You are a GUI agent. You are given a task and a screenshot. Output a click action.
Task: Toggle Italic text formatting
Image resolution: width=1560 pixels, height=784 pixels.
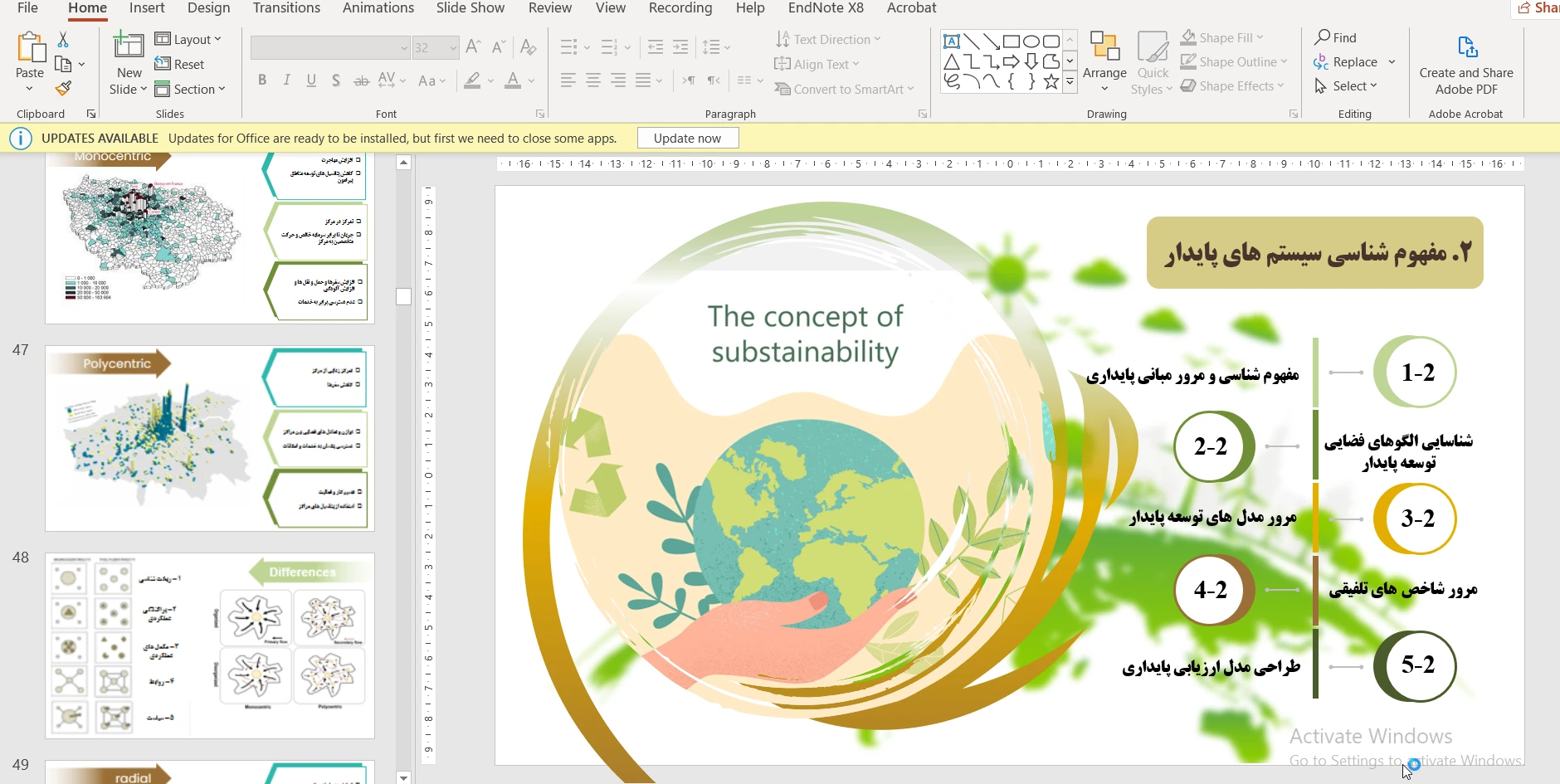(x=286, y=80)
